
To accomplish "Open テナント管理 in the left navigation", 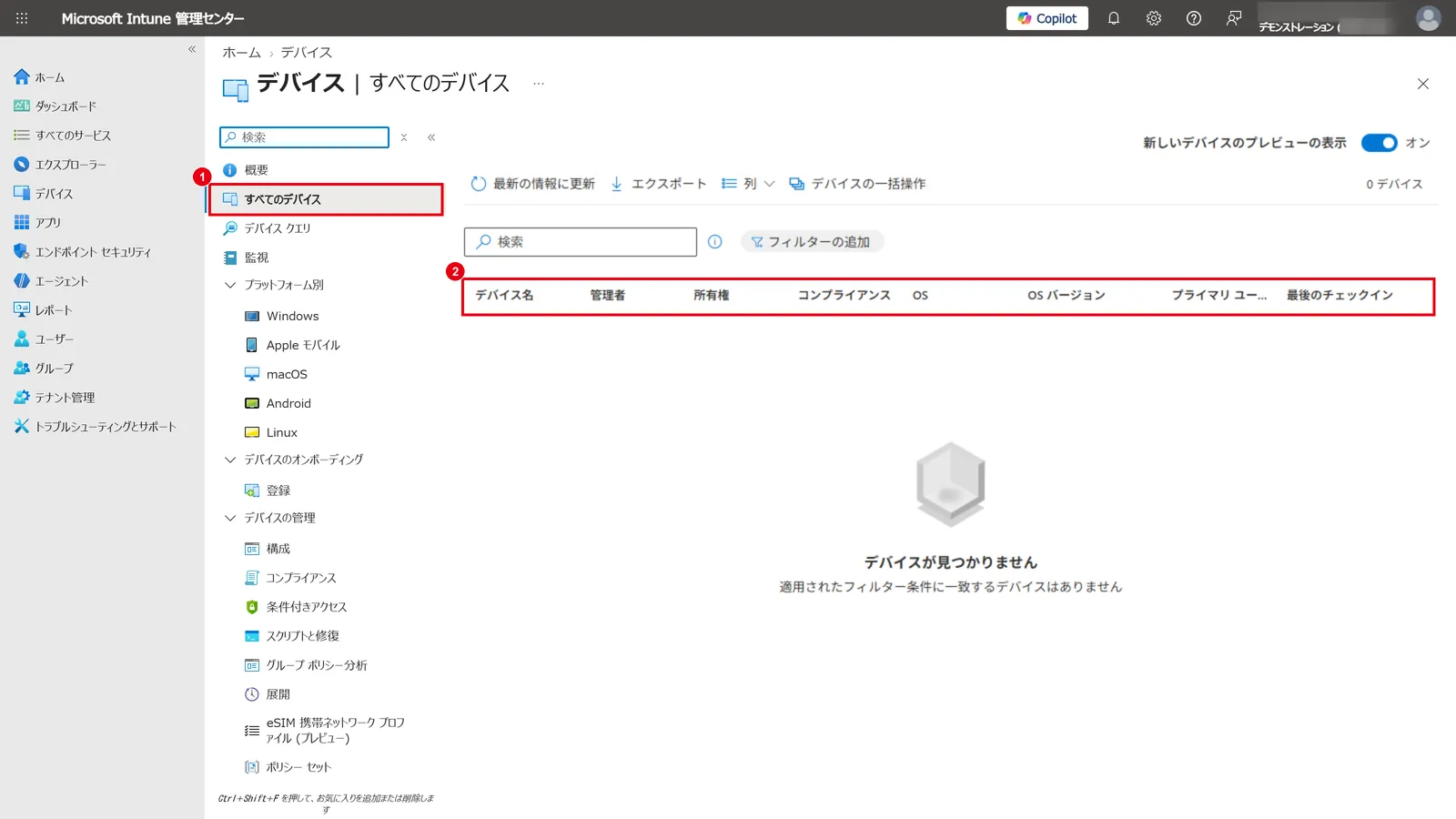I will (55, 398).
